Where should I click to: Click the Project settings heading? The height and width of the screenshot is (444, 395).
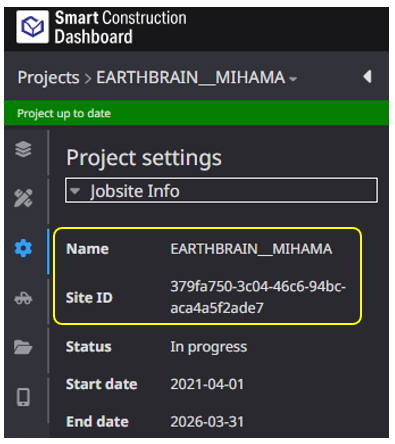coord(144,158)
